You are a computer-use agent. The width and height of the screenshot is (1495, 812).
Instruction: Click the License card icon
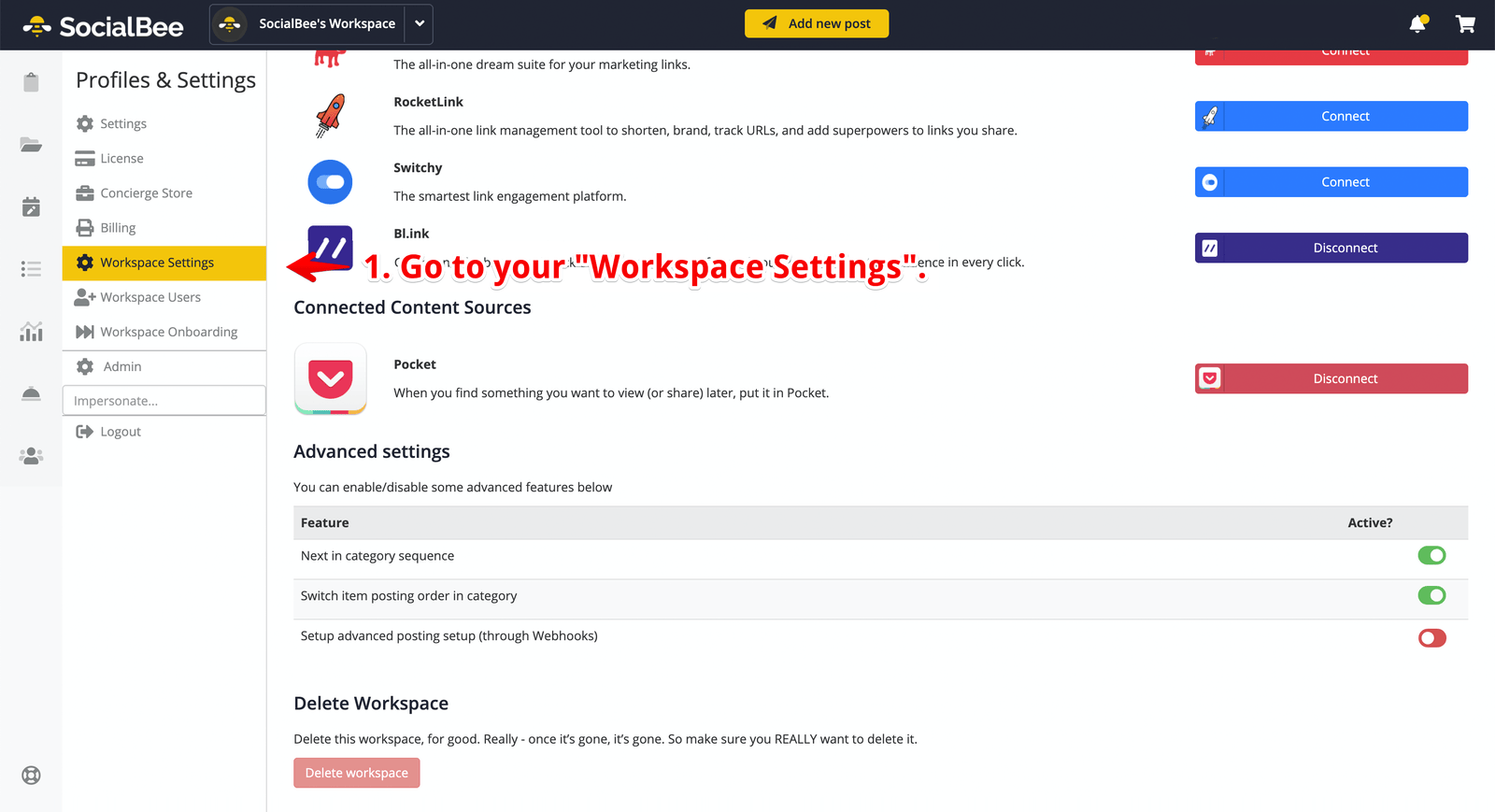click(x=85, y=158)
